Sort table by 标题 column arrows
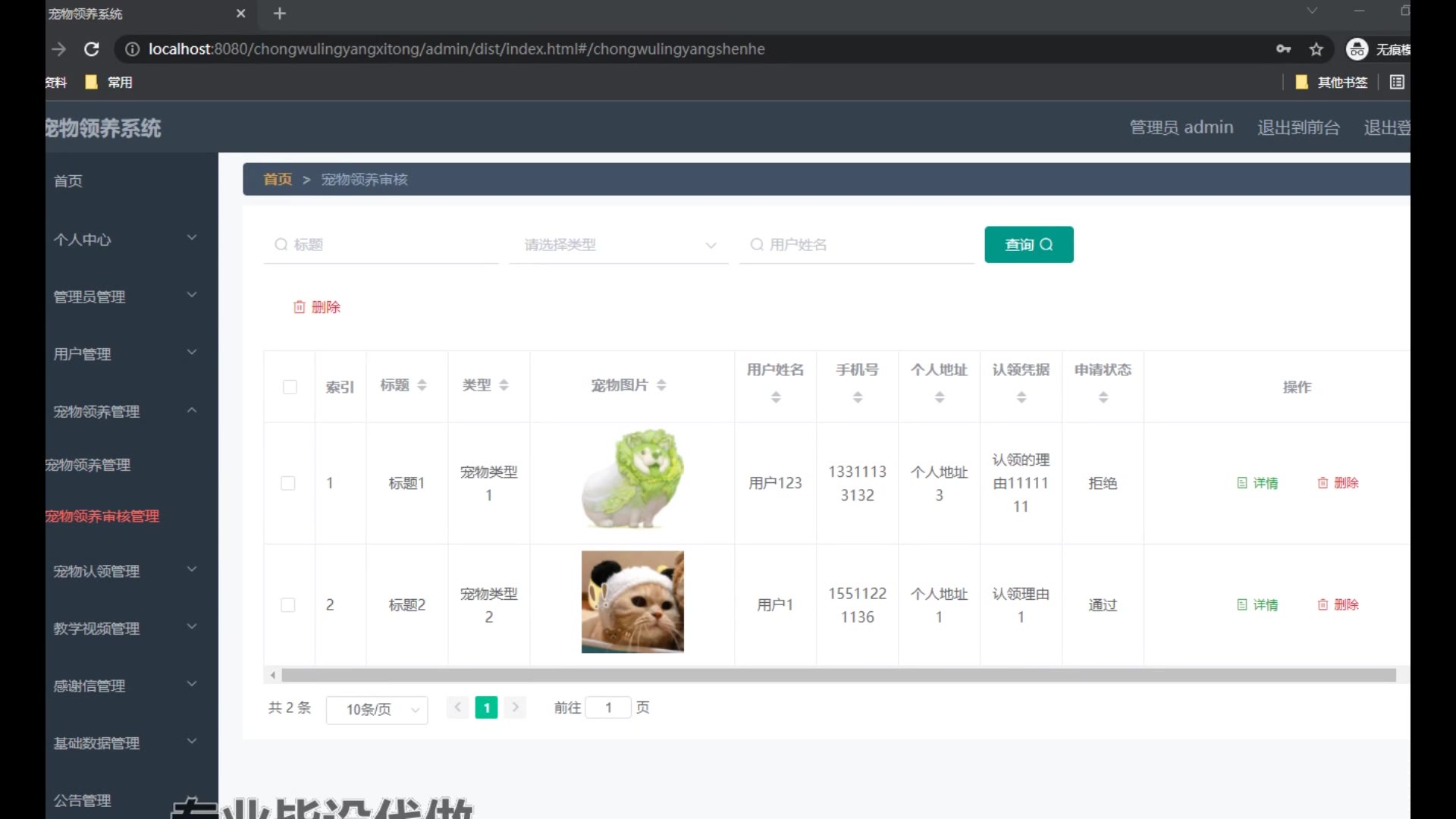The height and width of the screenshot is (819, 1456). (422, 385)
